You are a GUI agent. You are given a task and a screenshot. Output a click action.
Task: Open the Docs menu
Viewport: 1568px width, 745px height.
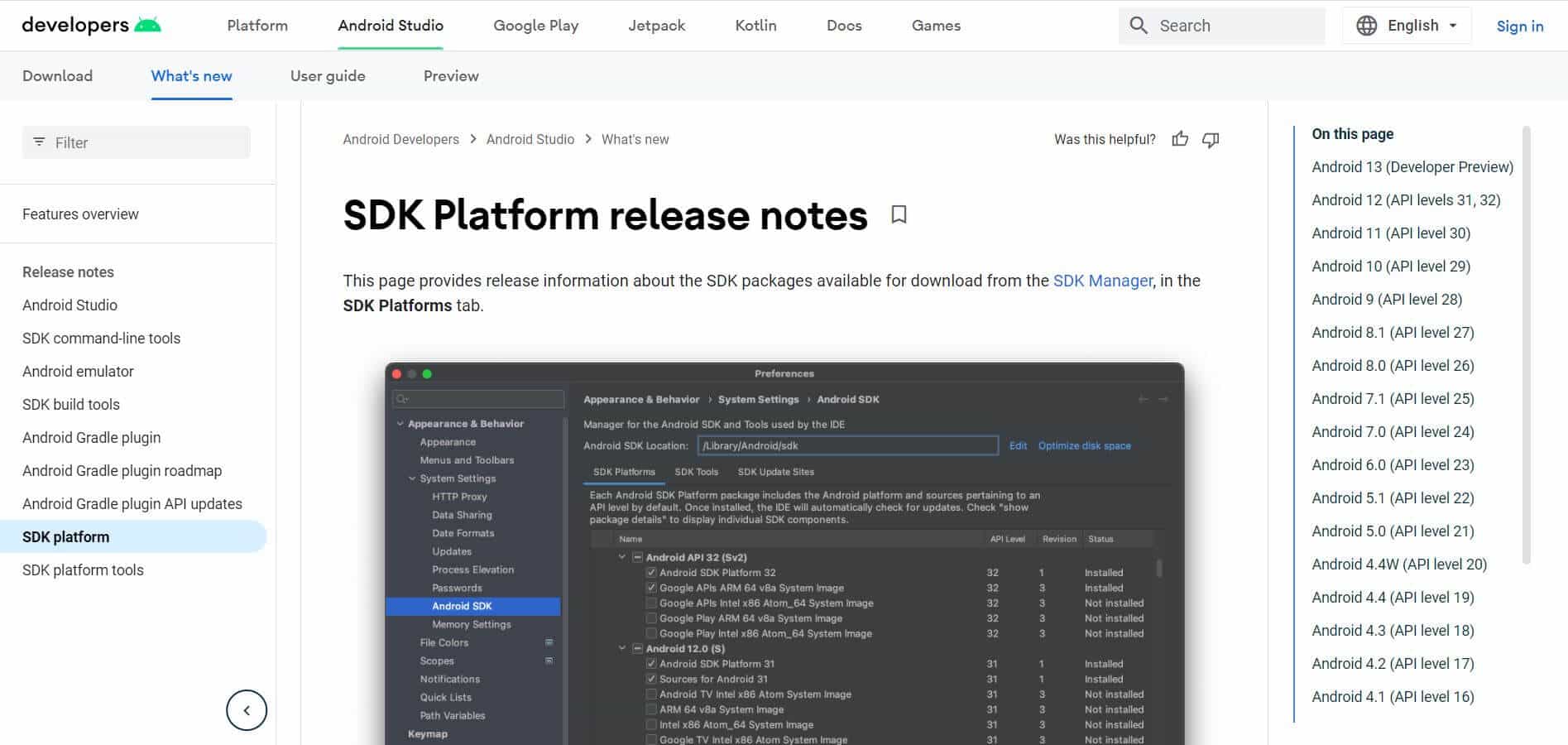point(844,26)
